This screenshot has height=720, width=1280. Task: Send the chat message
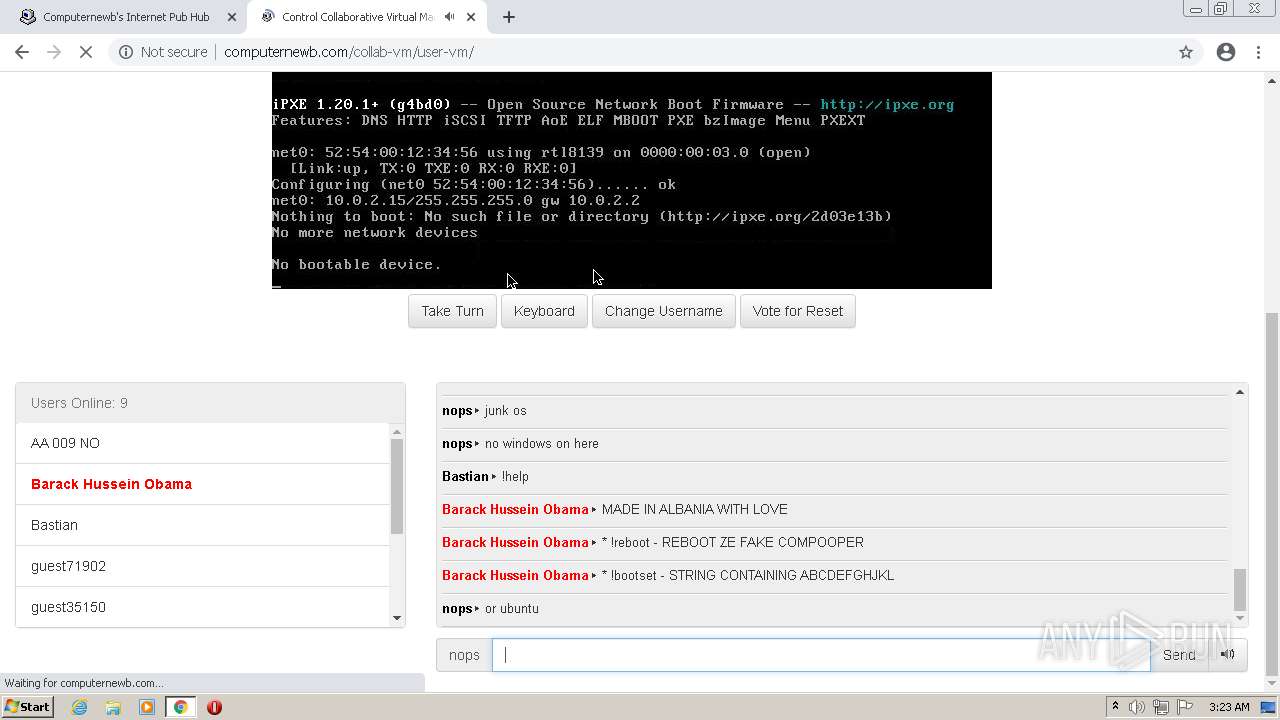(x=1179, y=655)
